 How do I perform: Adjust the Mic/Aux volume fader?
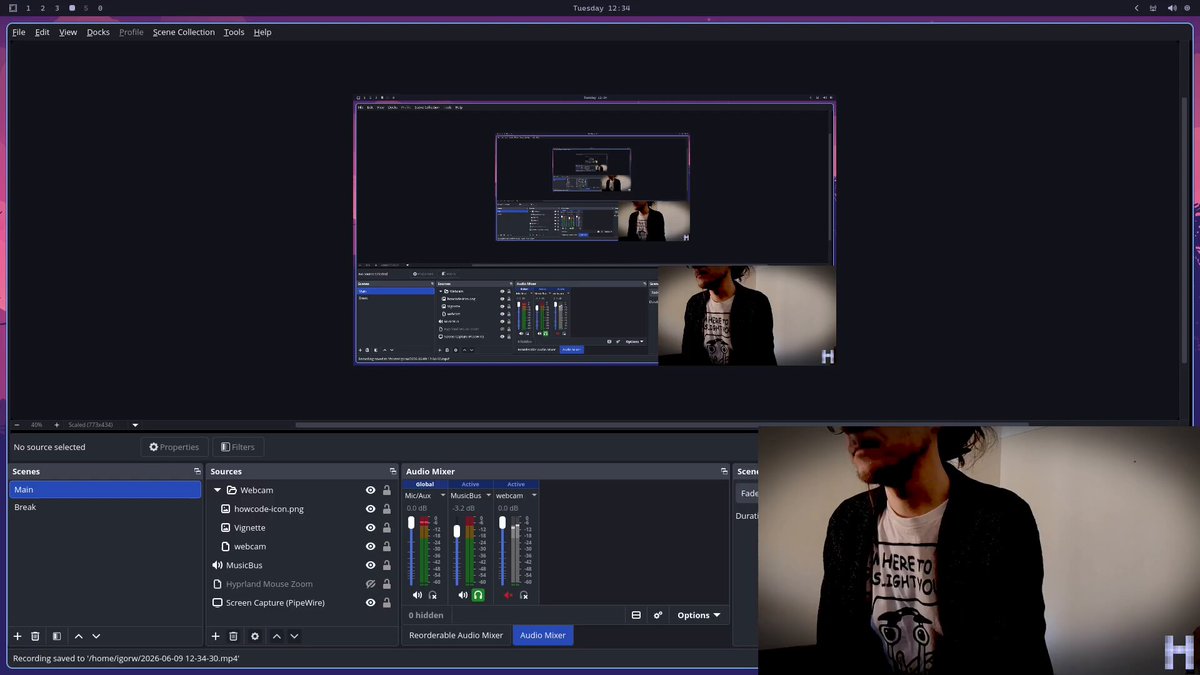[411, 523]
